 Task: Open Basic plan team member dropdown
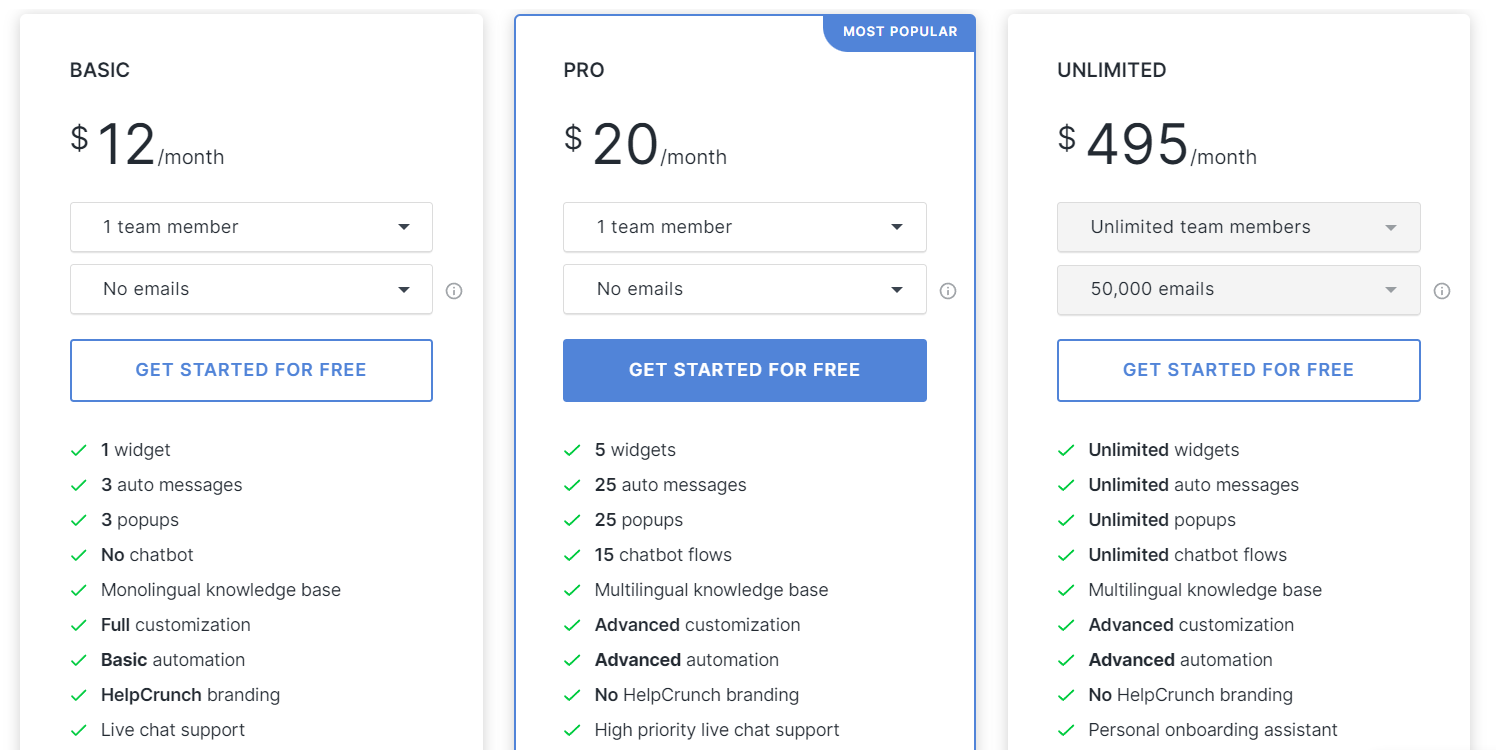click(251, 227)
